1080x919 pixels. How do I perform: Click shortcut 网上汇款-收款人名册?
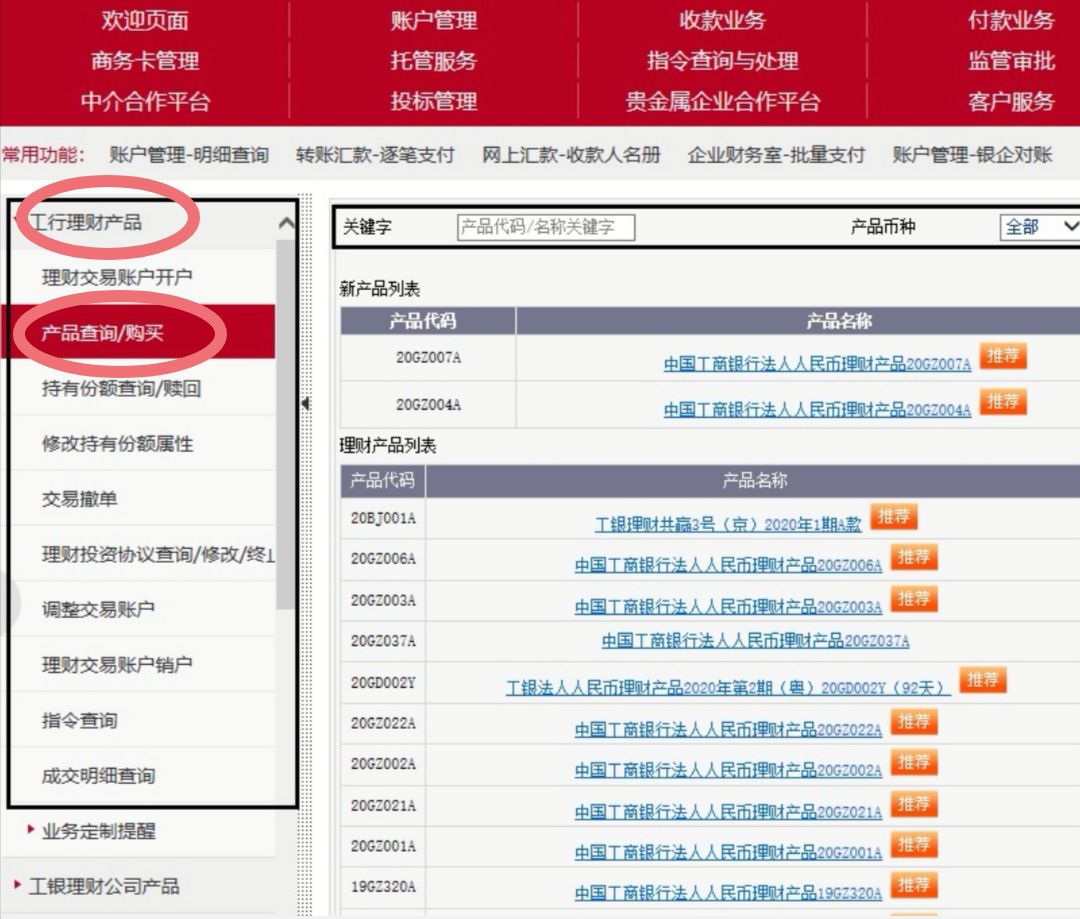pyautogui.click(x=571, y=154)
